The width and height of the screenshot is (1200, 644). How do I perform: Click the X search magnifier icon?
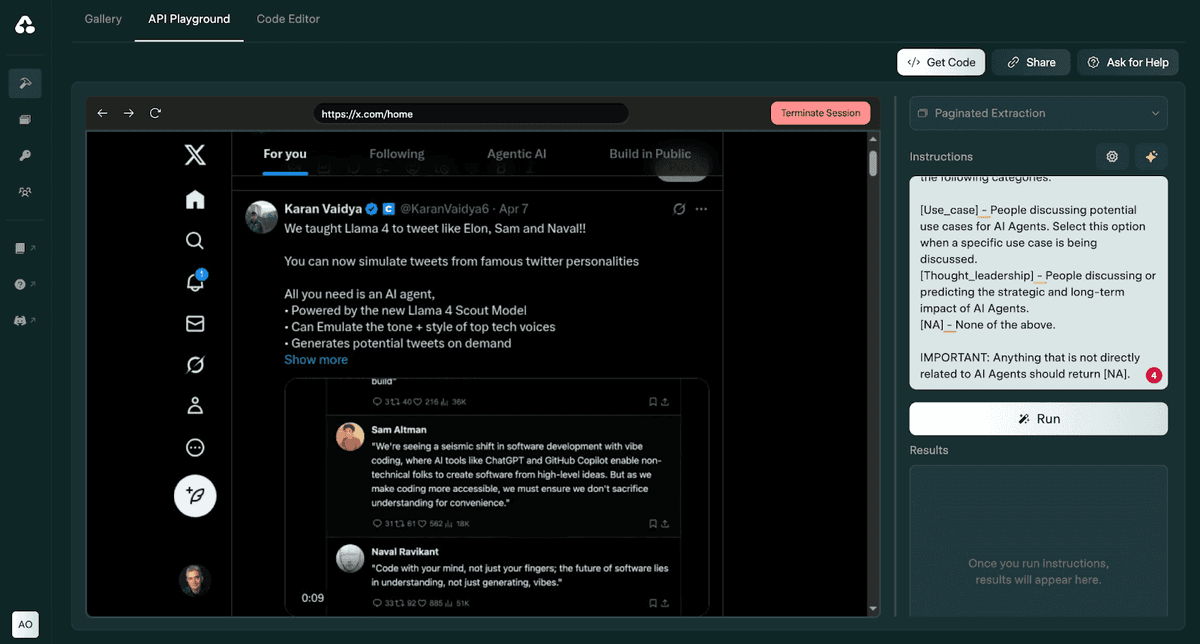[x=195, y=240]
